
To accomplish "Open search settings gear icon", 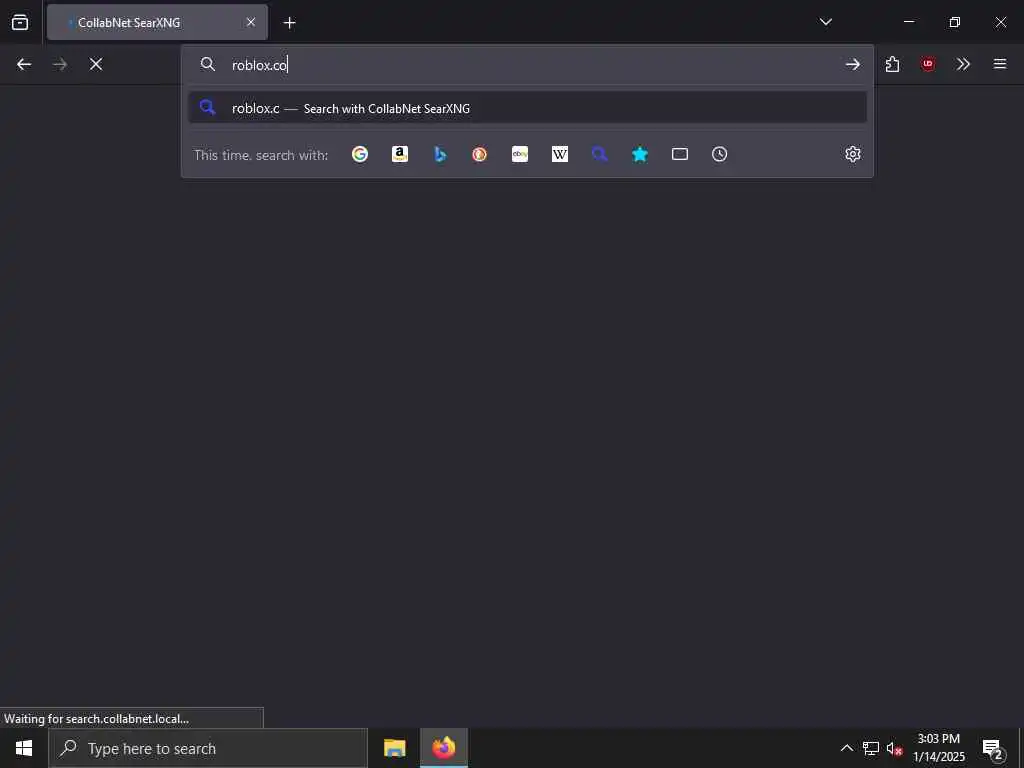I will pos(853,154).
